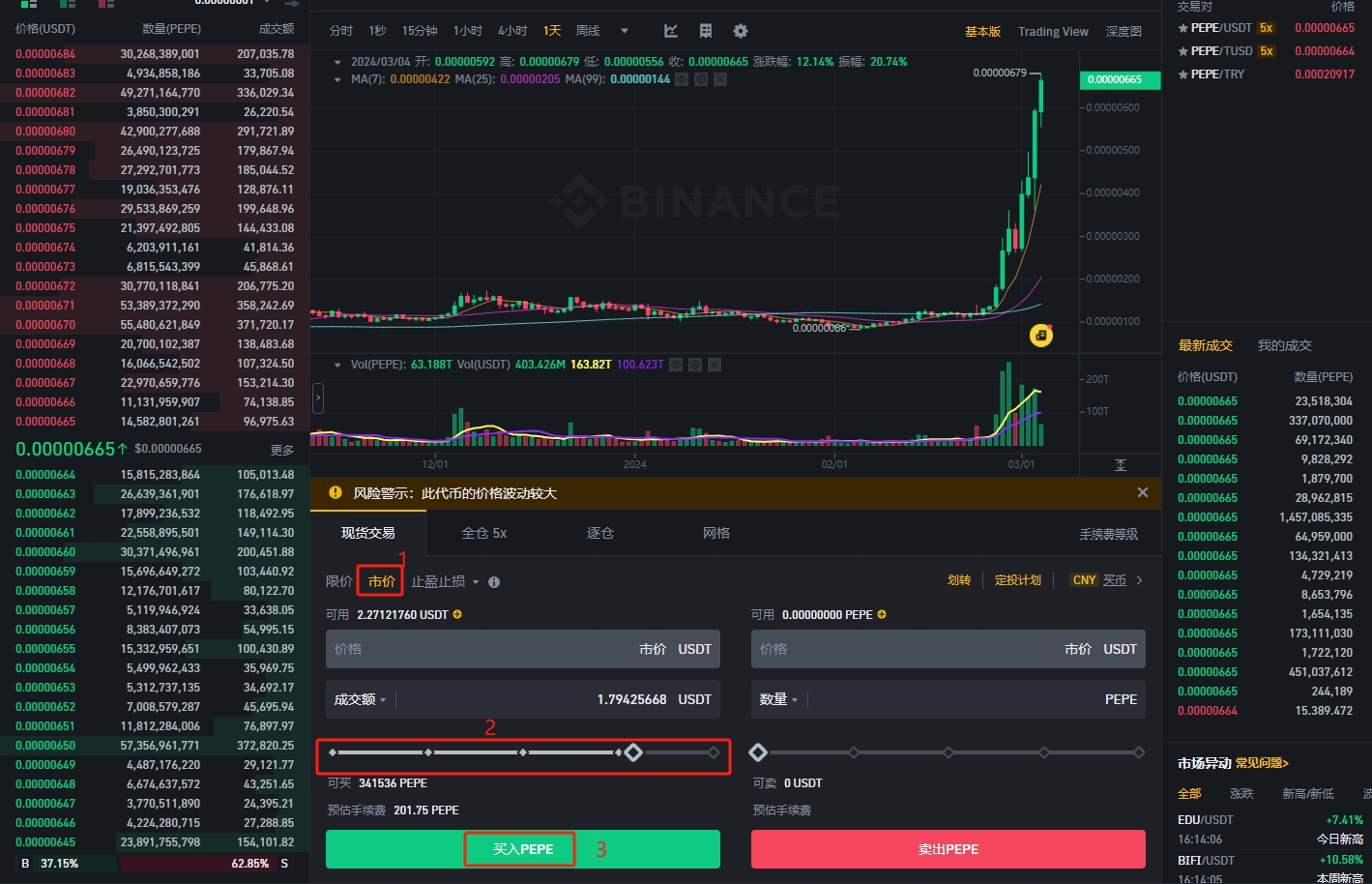Viewport: 1372px width, 884px height.
Task: Set sell slider to the 50% point
Action: point(949,752)
